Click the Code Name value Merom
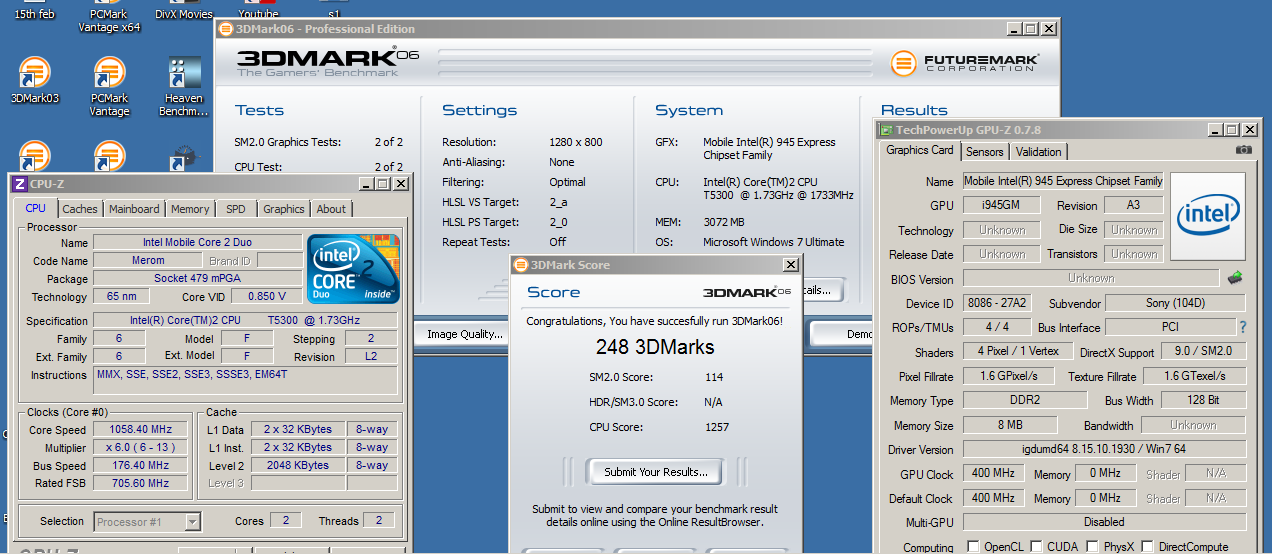Viewport: 1272px width, 554px height. (x=147, y=261)
